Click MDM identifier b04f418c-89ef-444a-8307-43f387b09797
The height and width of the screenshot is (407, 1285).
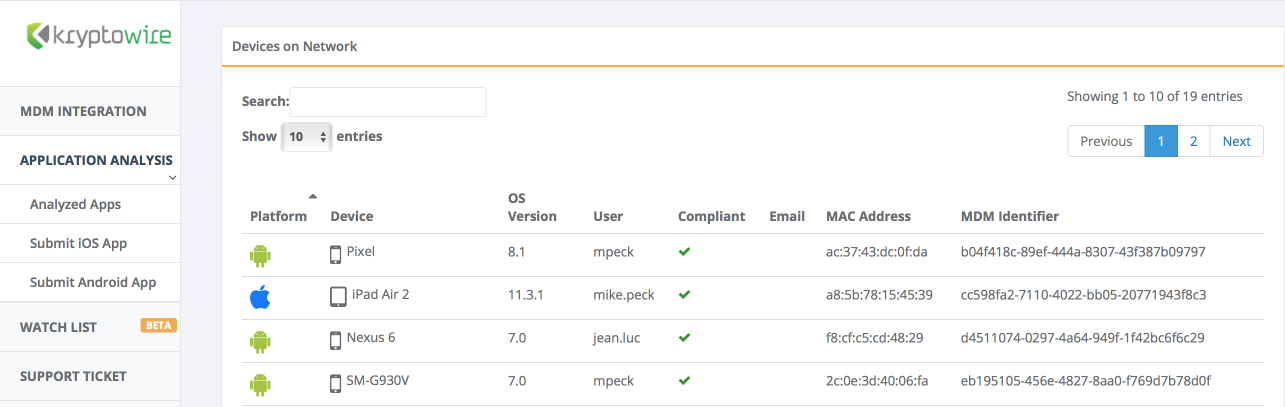1084,252
